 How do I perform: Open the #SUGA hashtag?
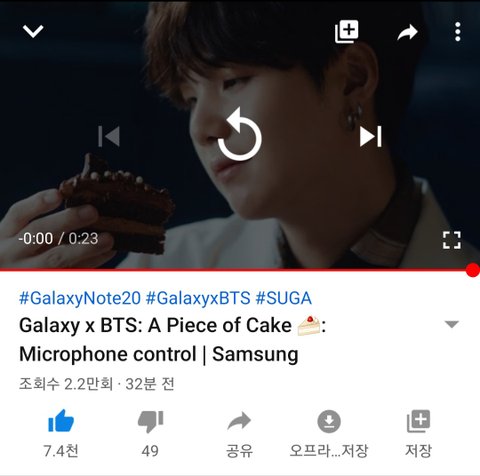pos(283,298)
